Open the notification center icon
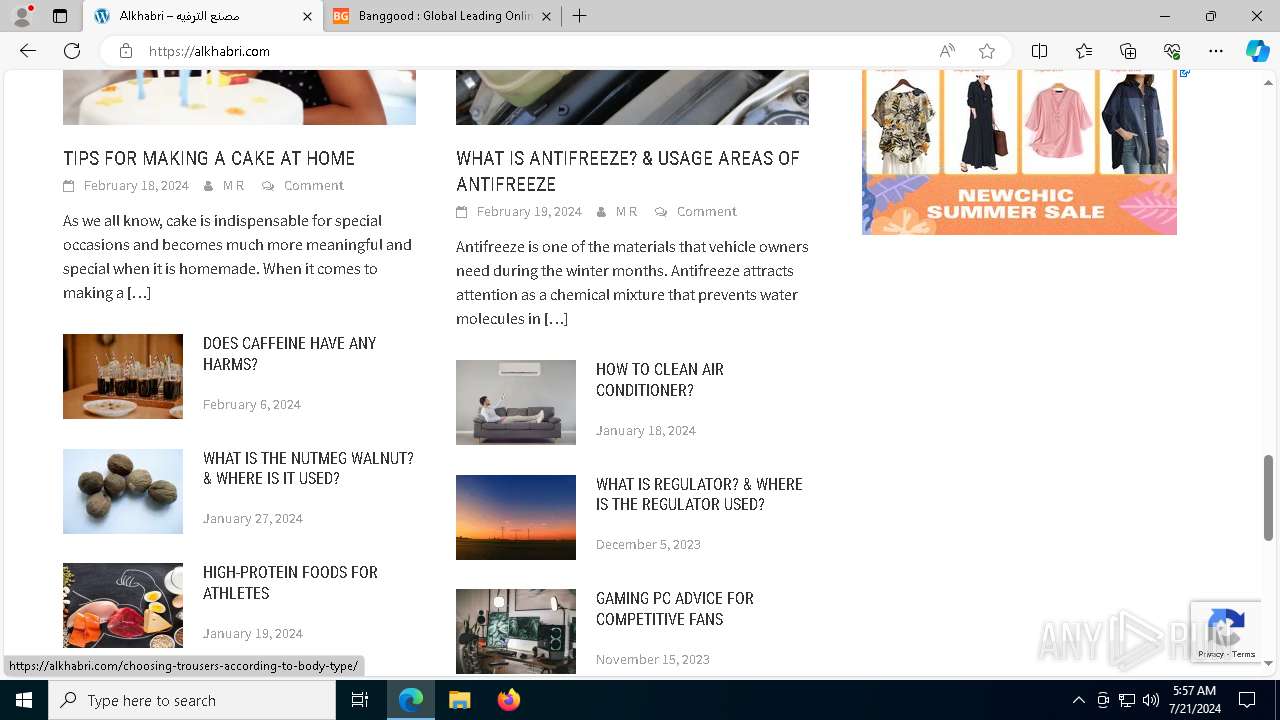Screen dimensions: 1280x720 [1247, 700]
